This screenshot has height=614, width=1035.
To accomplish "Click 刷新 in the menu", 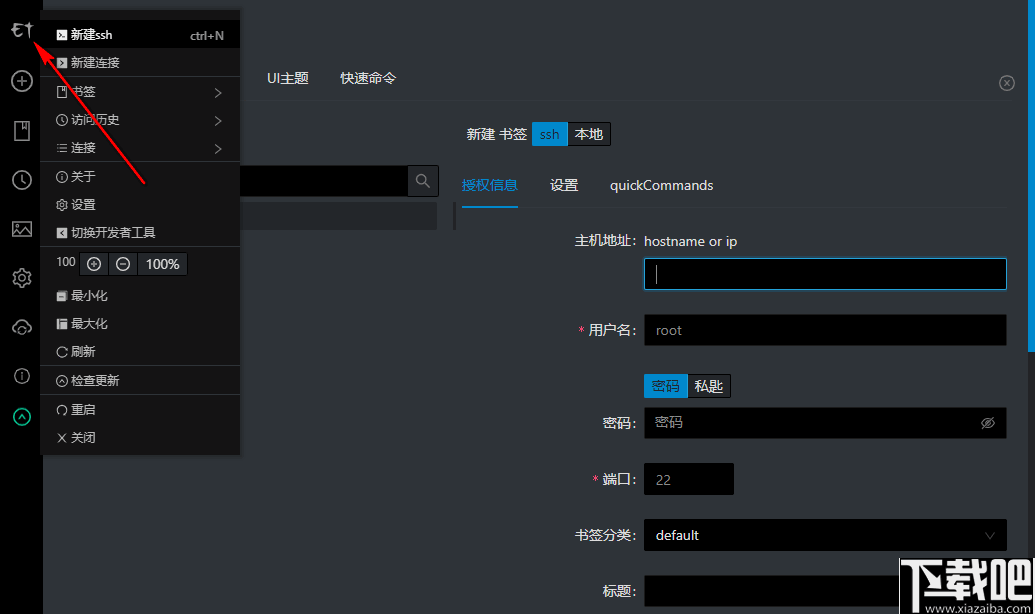I will tap(140, 351).
